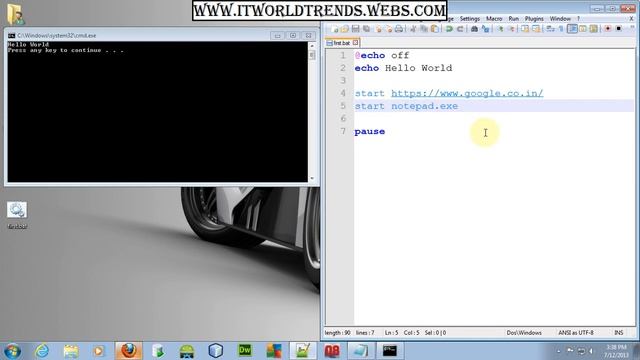Select the first.bat file icon on desktop
The width and height of the screenshot is (640, 360).
coord(17,215)
